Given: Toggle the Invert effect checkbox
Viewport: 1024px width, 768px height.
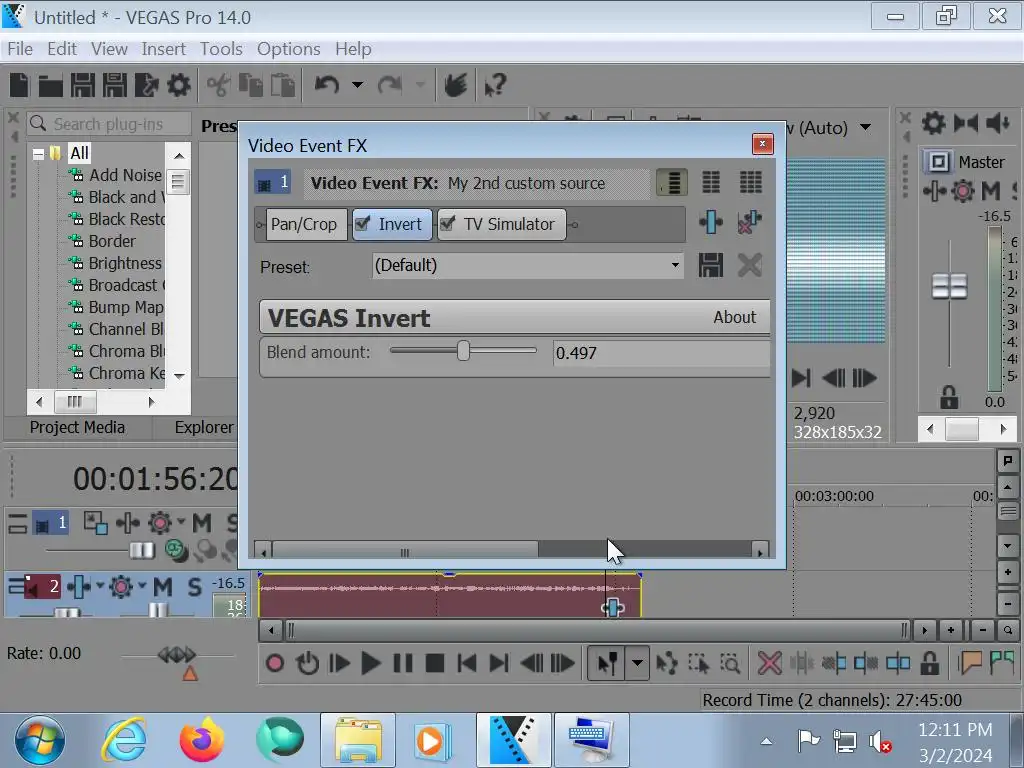Looking at the screenshot, I should pos(362,223).
